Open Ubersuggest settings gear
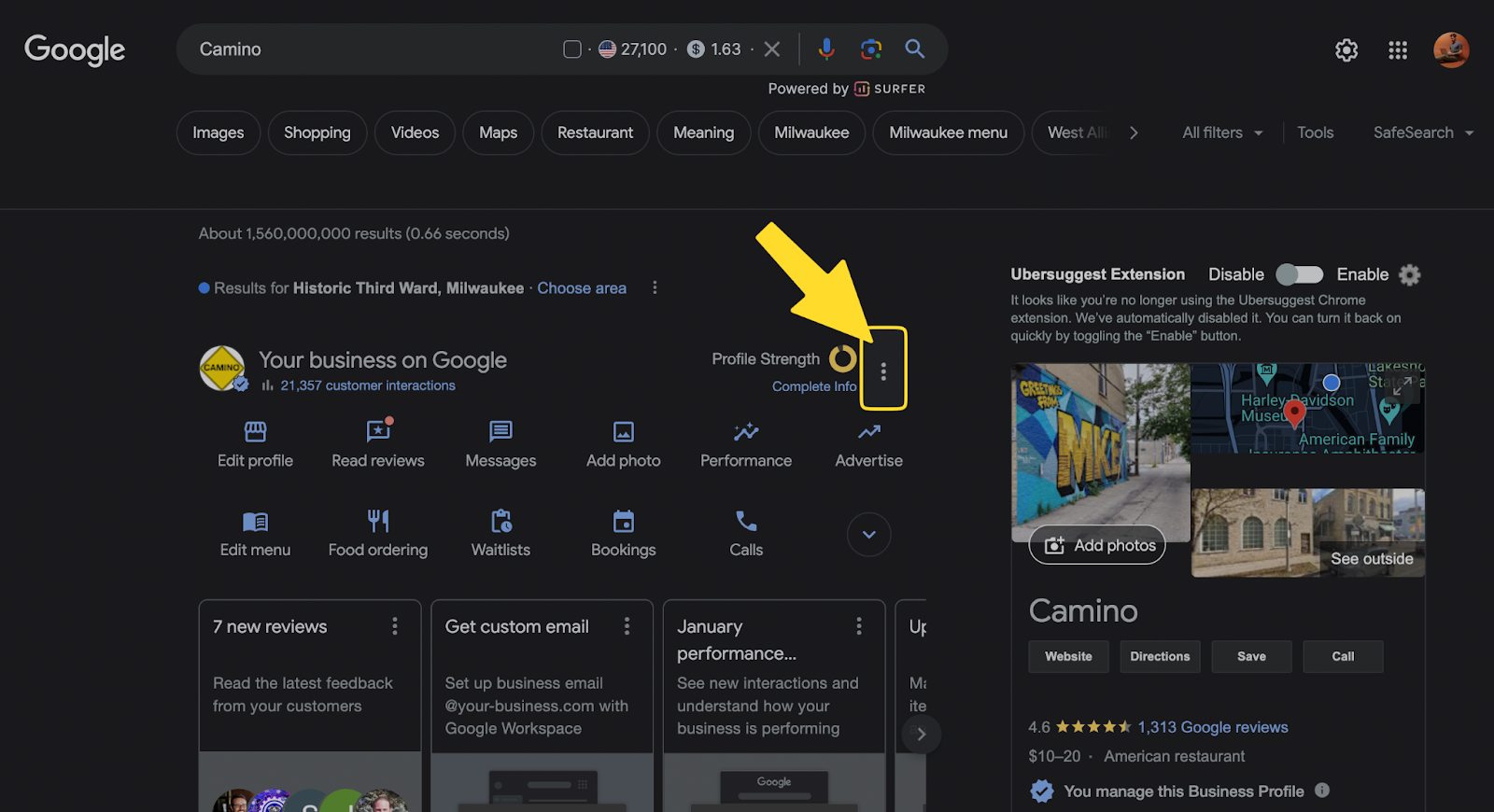This screenshot has height=812, width=1494. click(1410, 274)
